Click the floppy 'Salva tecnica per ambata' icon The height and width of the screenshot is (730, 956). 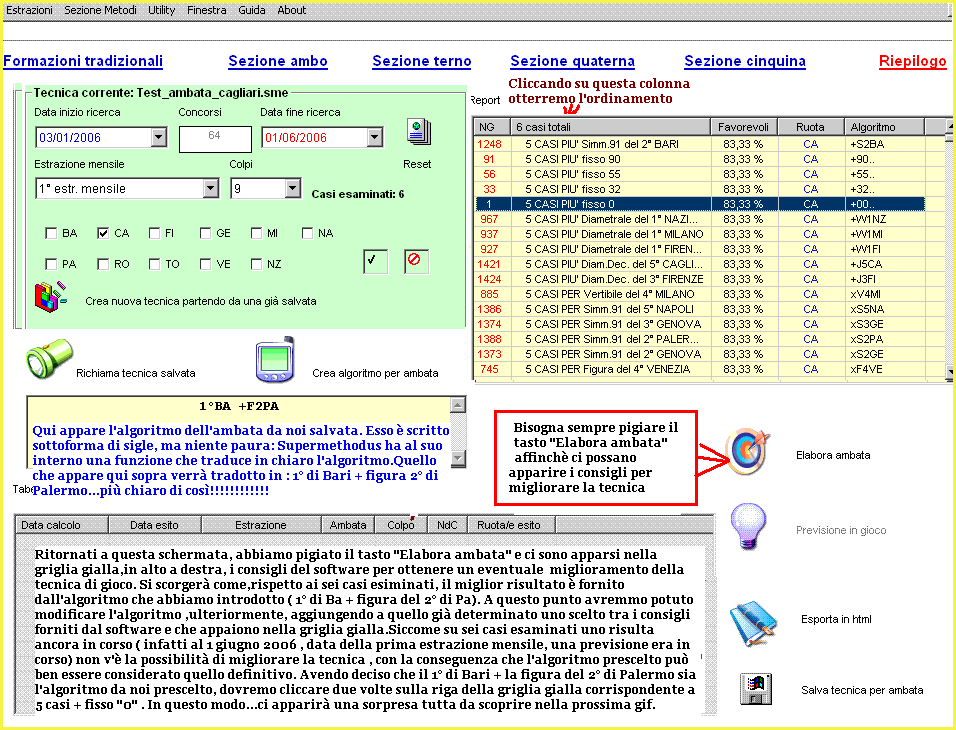756,689
